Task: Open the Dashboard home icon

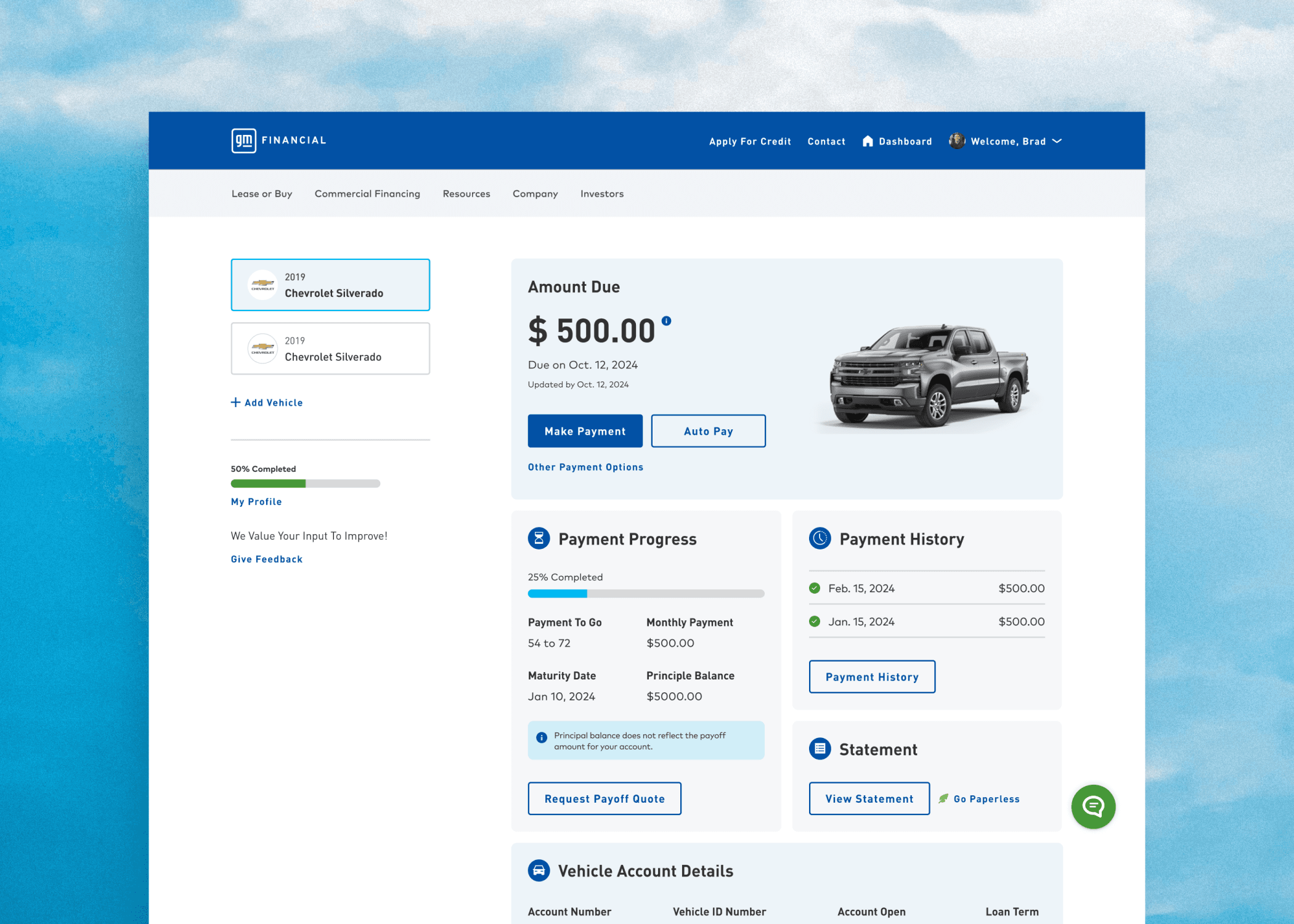Action: (868, 141)
